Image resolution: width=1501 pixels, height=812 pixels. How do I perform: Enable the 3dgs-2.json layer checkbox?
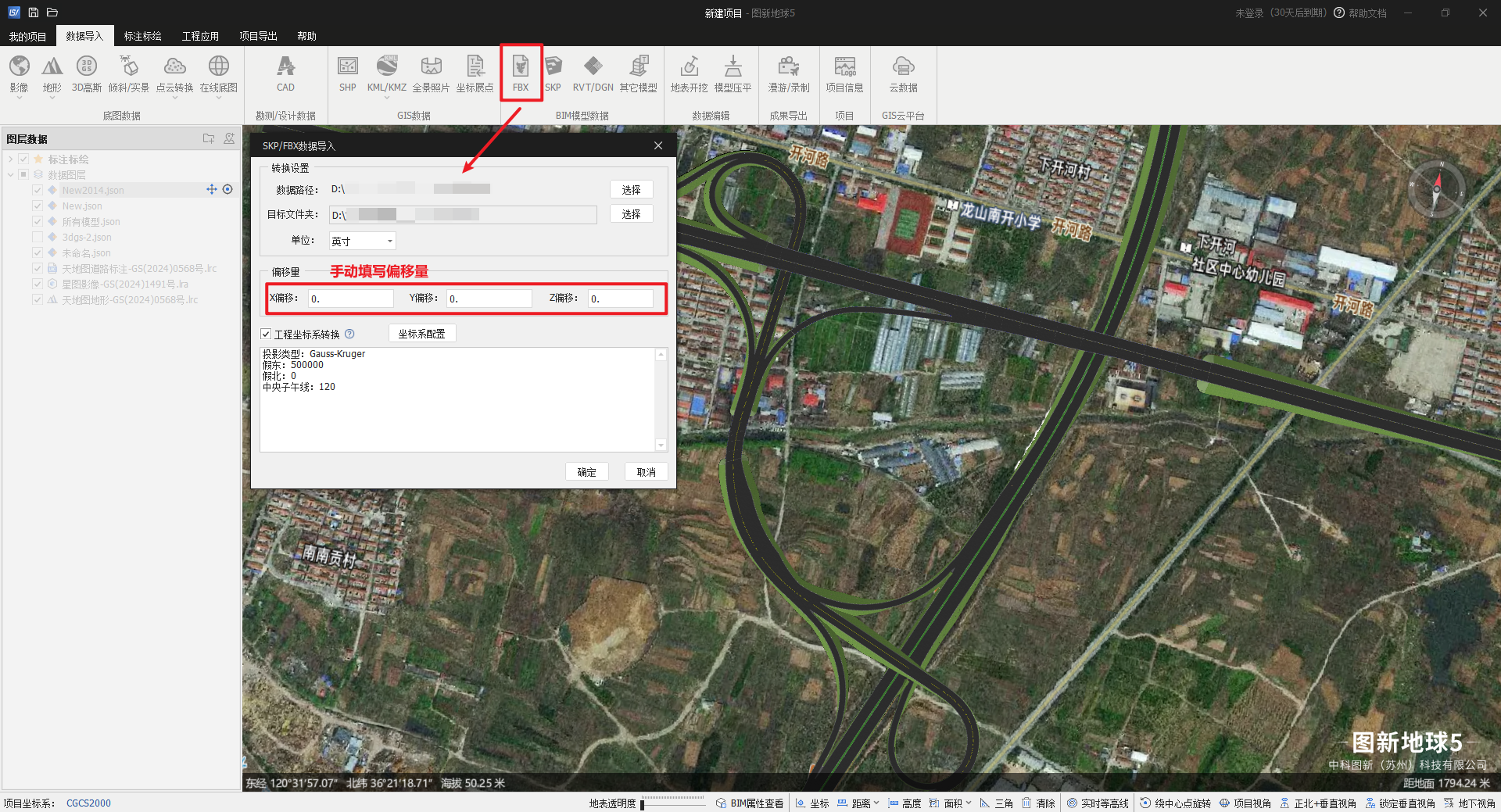[38, 237]
